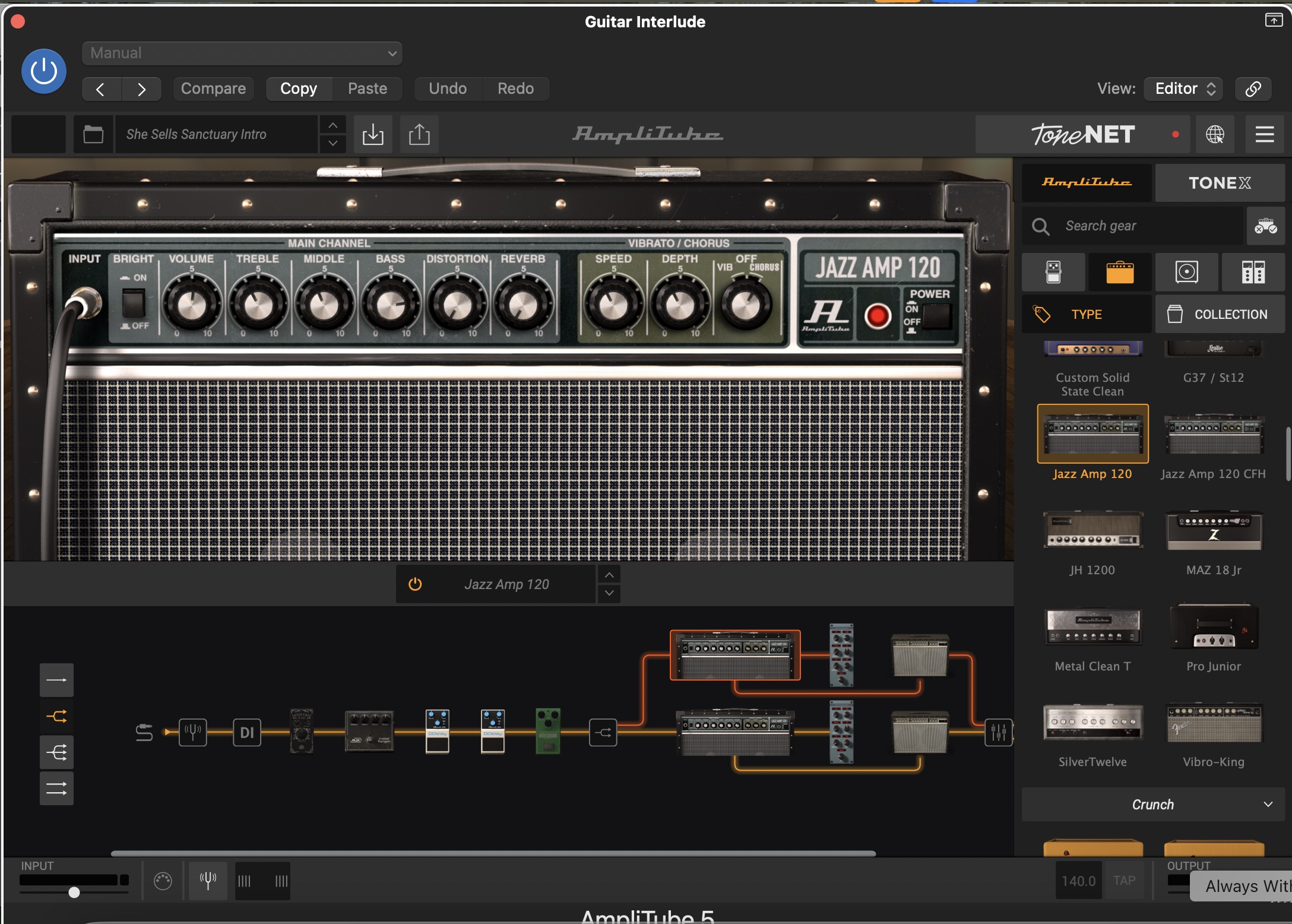Click the DI block in signal chain
The height and width of the screenshot is (924, 1292).
(247, 732)
